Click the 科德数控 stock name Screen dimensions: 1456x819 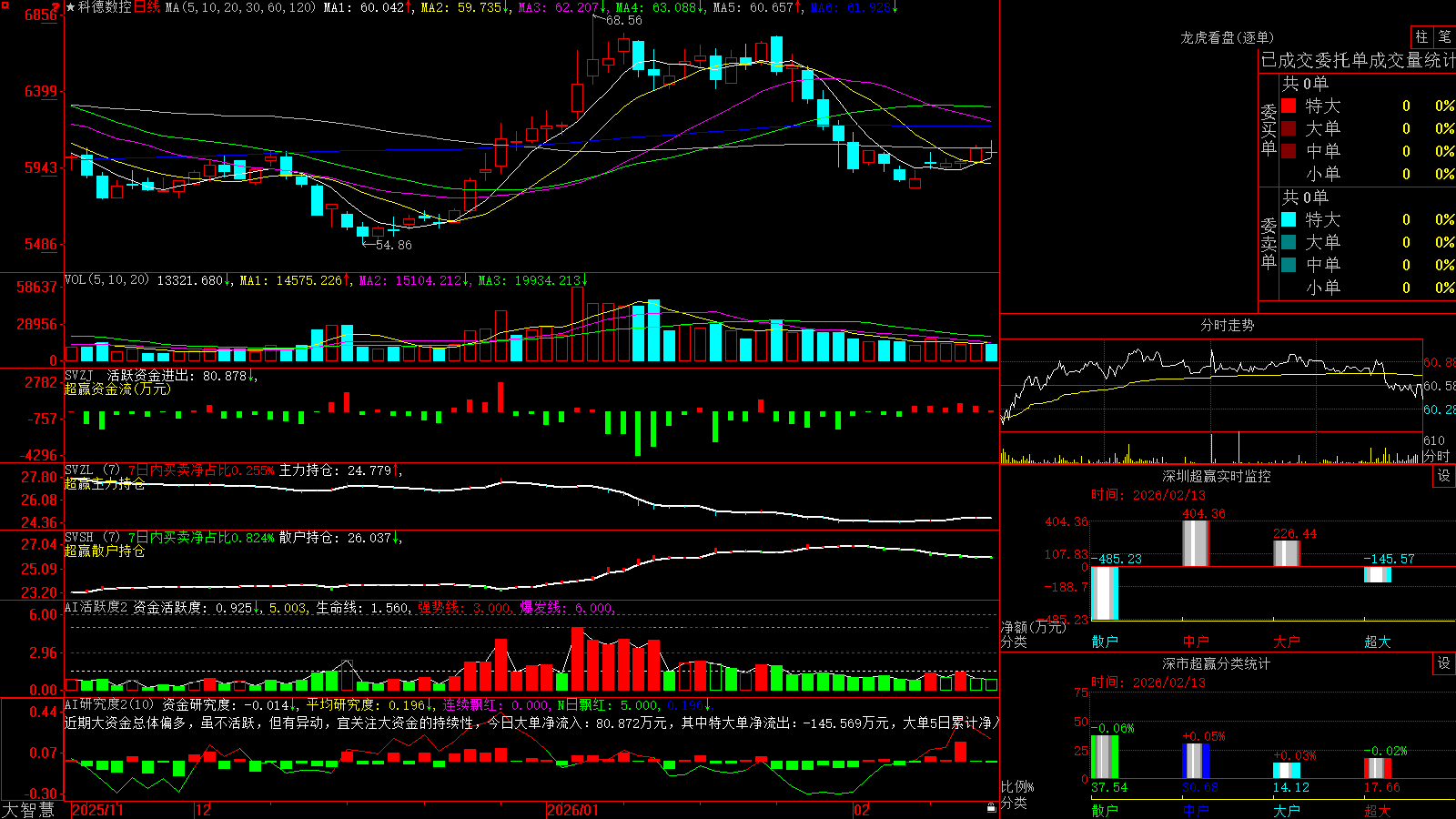105,7
